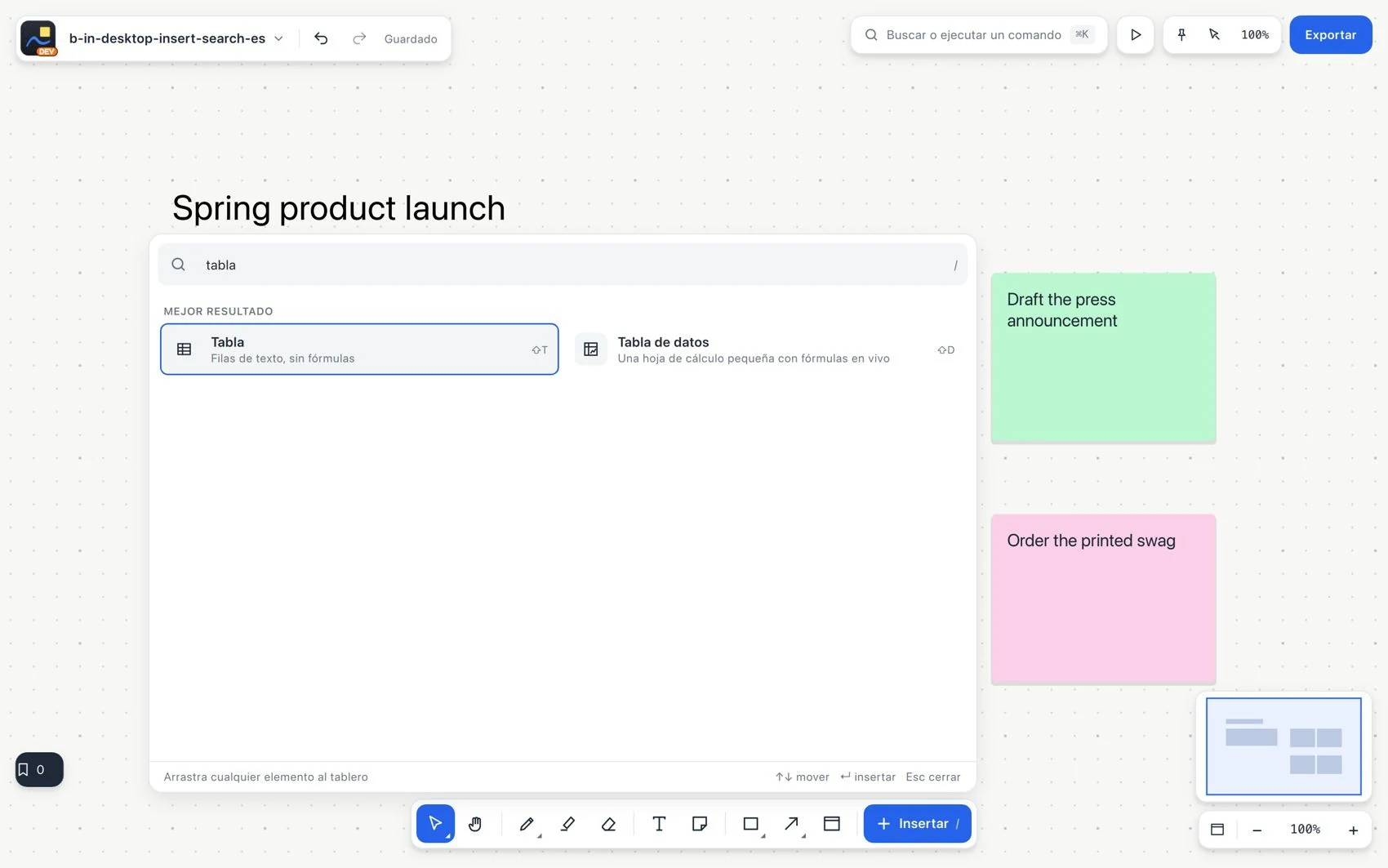Click the 'Guardado' saved status text

coord(411,38)
